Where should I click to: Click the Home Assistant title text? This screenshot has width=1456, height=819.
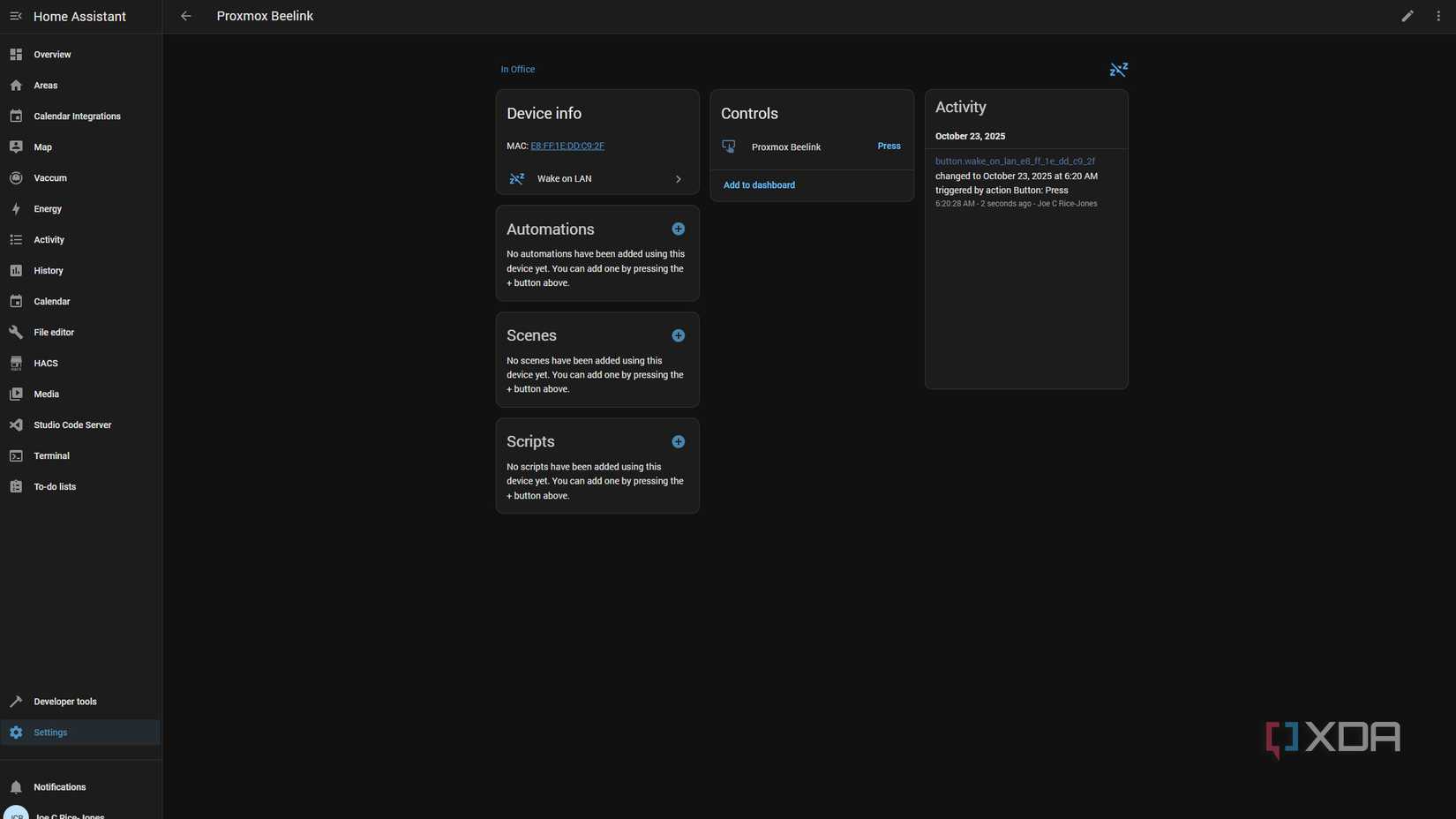click(79, 17)
